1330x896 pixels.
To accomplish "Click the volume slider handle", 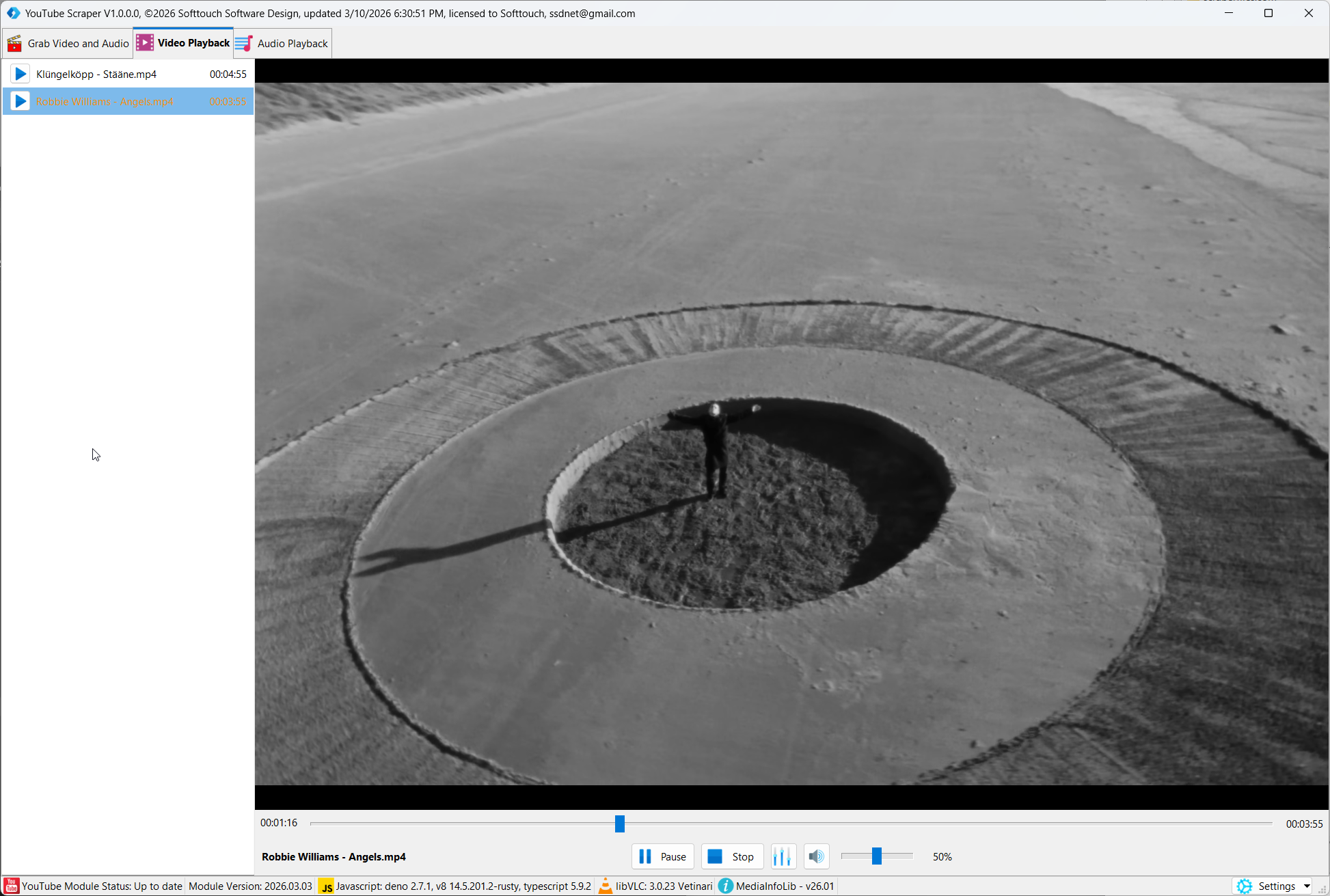I will pyautogui.click(x=877, y=856).
